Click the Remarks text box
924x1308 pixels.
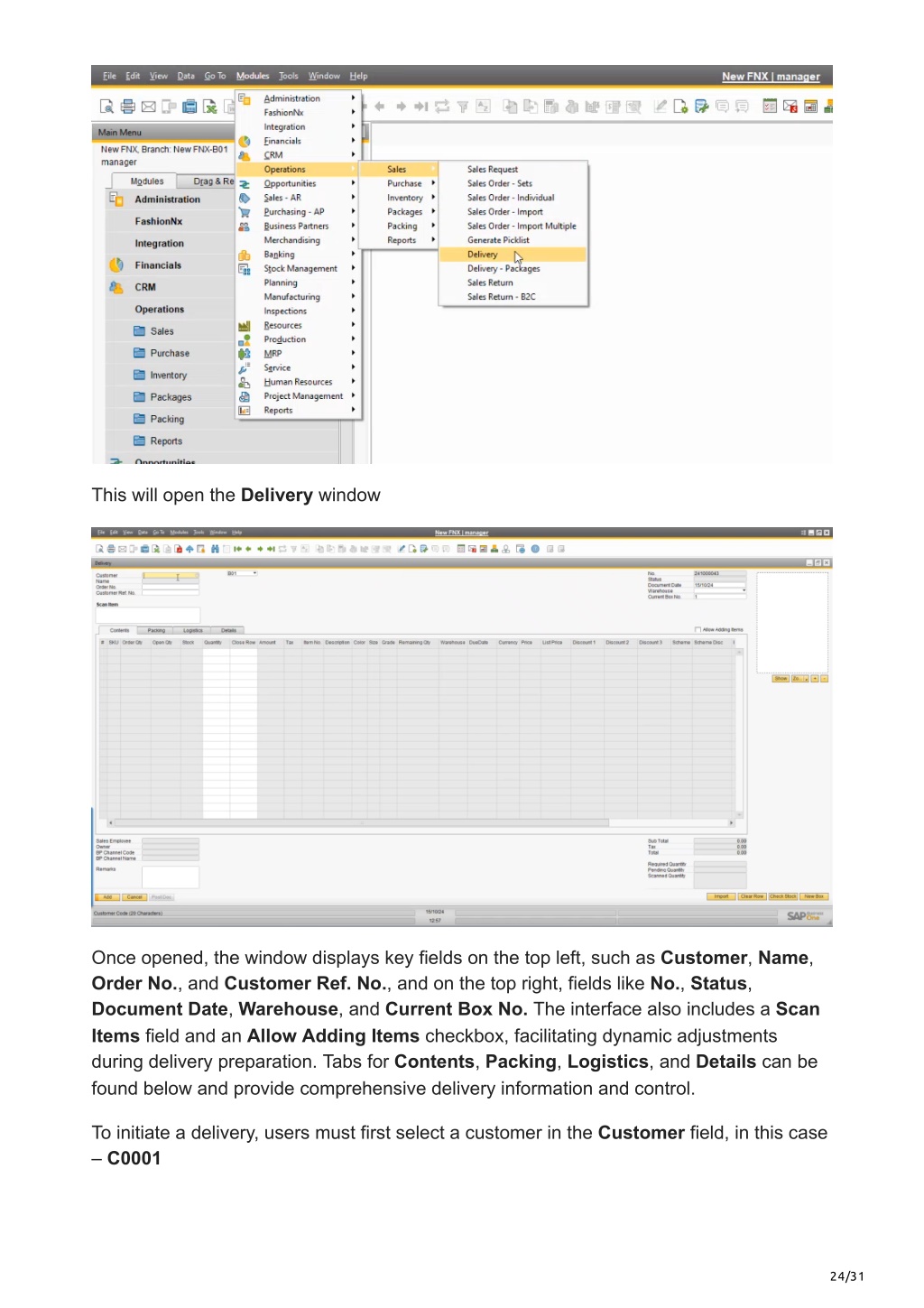tap(171, 877)
